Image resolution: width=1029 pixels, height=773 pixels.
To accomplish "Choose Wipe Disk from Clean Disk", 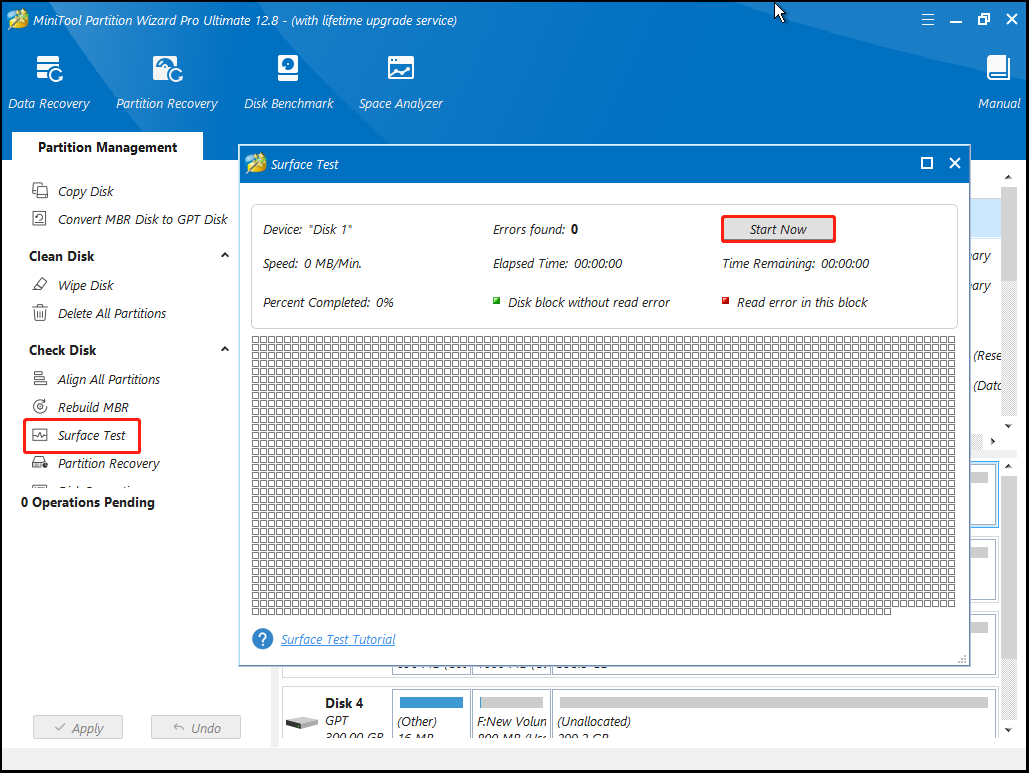I will [x=85, y=285].
